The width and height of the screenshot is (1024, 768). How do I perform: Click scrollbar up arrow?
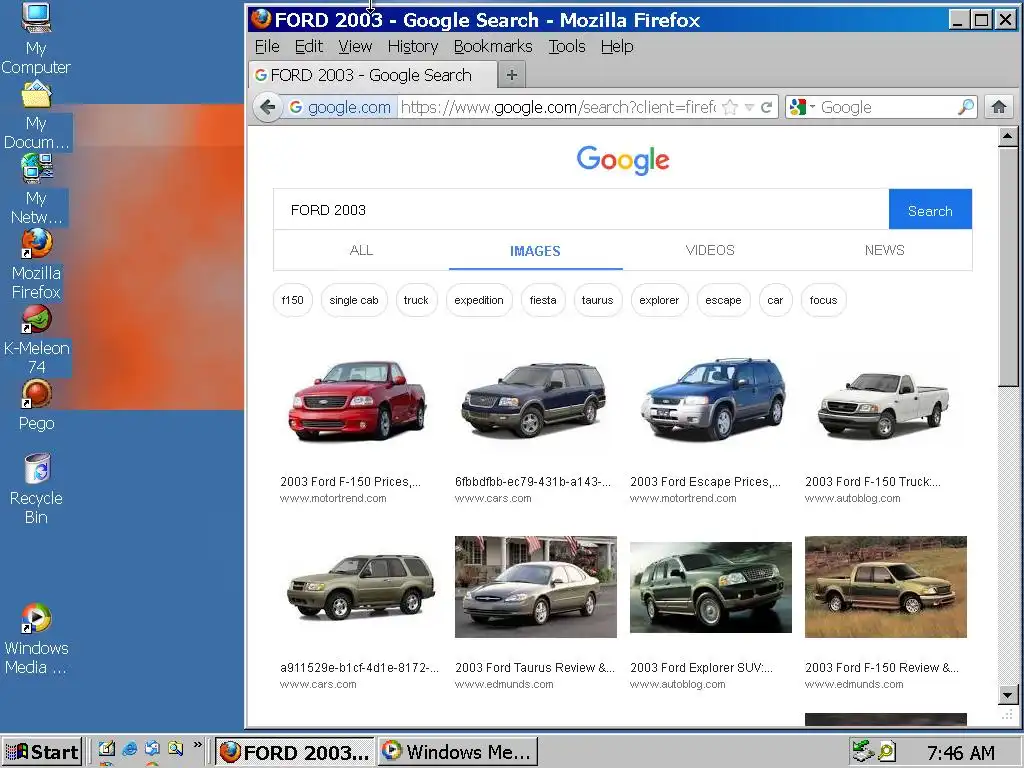pos(1008,136)
